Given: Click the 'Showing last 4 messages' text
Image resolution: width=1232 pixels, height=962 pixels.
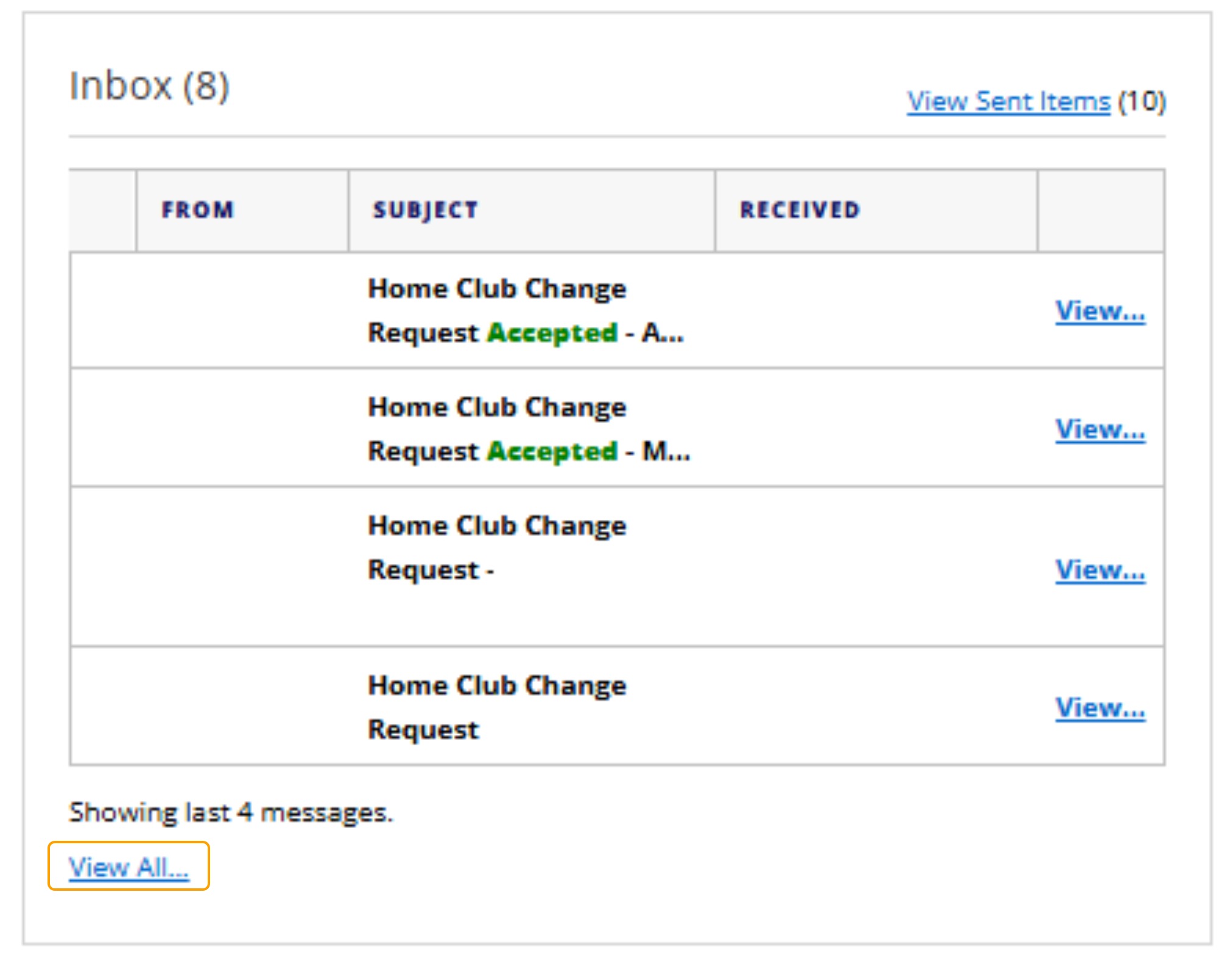Looking at the screenshot, I should pyautogui.click(x=231, y=812).
